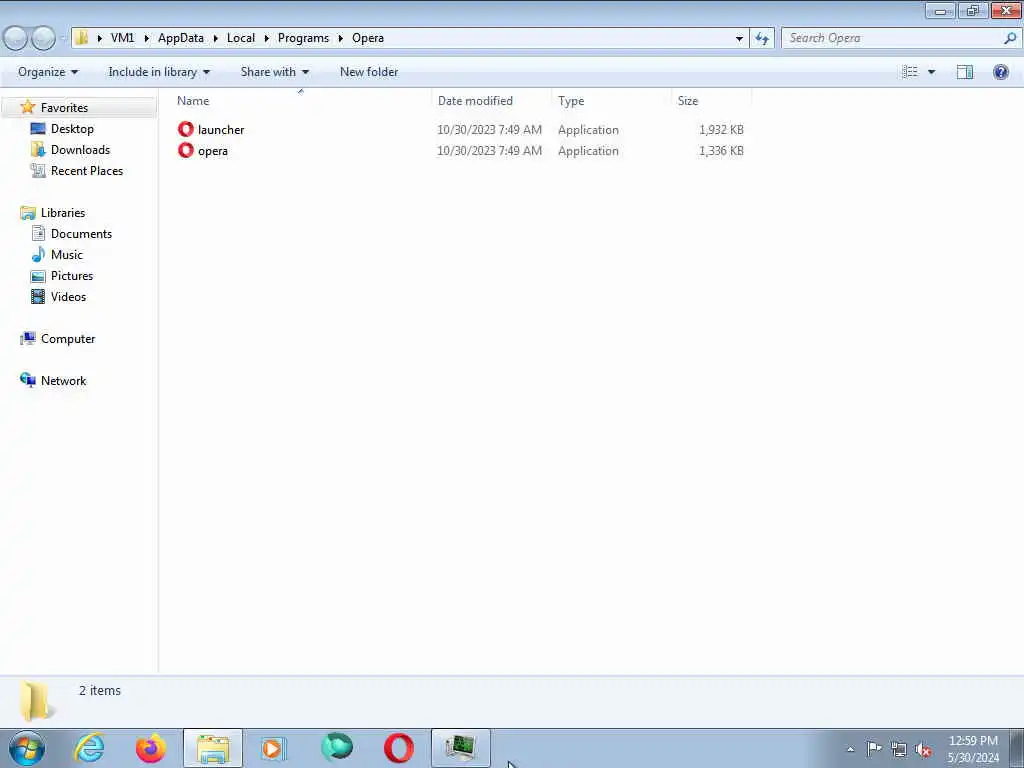Launch Internet Explorer from taskbar
Screen dimensions: 1024x768
click(x=89, y=748)
